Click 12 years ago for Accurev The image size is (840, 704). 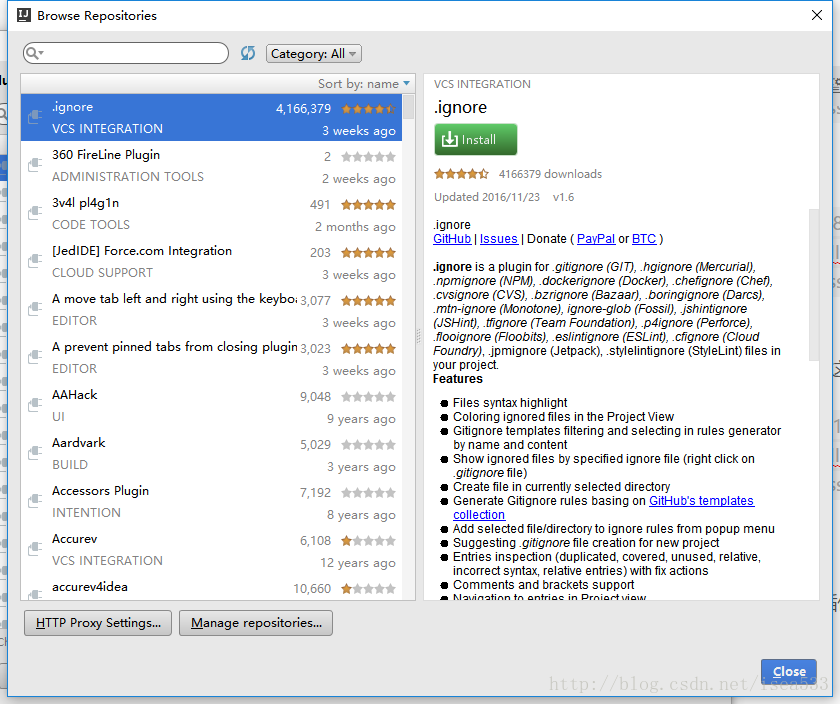pyautogui.click(x=358, y=563)
